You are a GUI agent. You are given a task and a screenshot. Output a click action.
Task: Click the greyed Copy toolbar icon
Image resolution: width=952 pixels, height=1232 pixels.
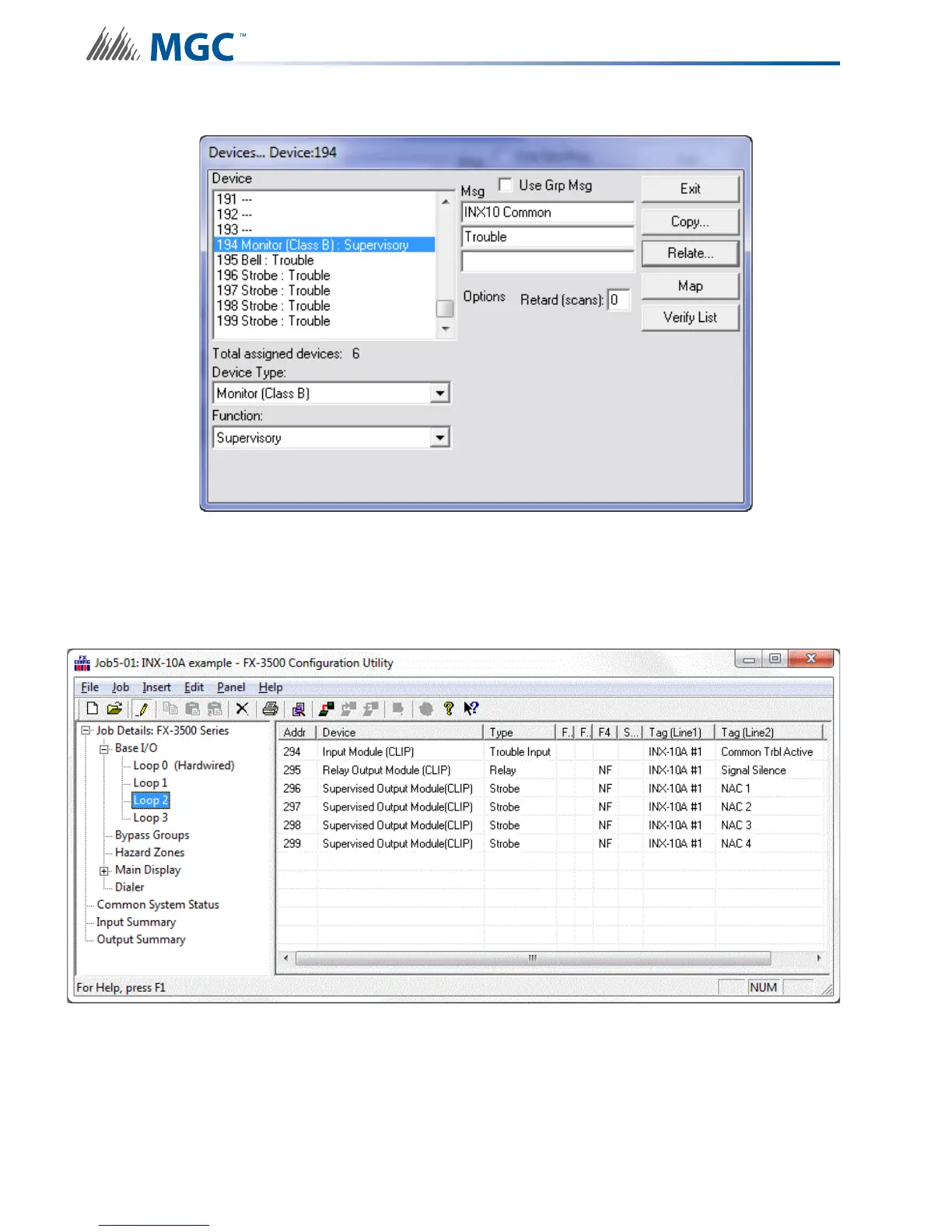pos(170,709)
